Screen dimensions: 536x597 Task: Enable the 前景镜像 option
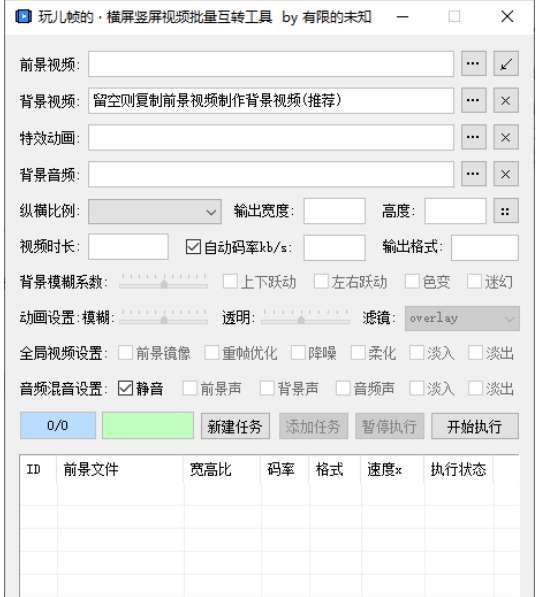[x=125, y=353]
